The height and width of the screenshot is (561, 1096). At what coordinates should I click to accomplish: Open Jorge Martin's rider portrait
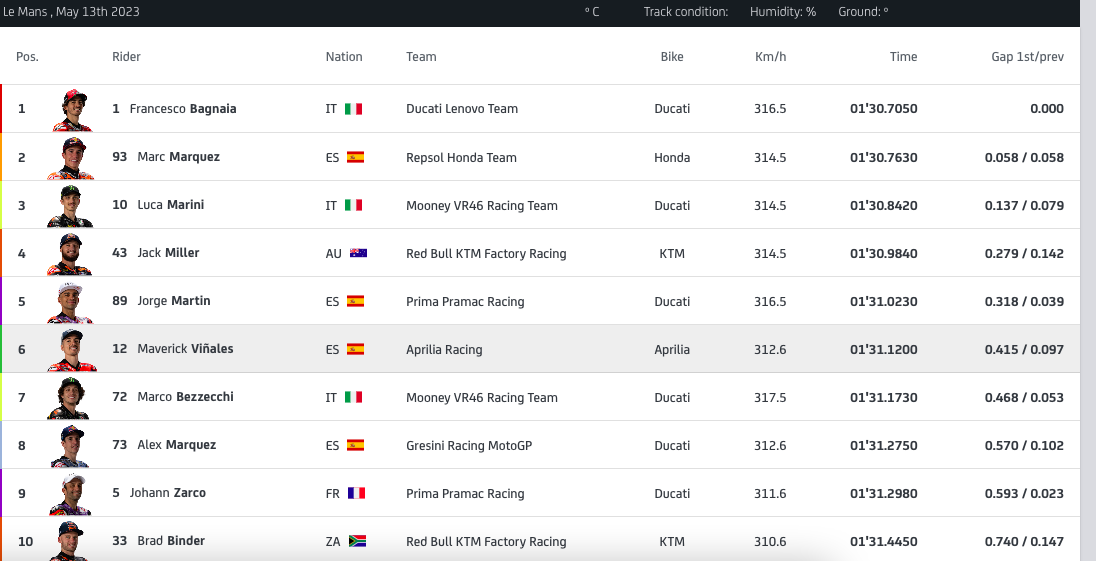(71, 302)
